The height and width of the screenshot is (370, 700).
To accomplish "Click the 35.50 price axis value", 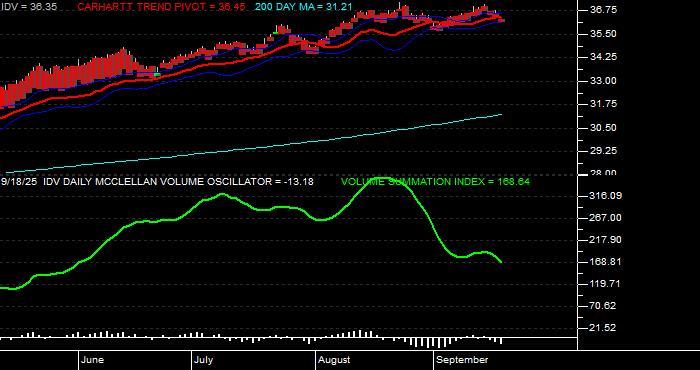I will point(604,34).
